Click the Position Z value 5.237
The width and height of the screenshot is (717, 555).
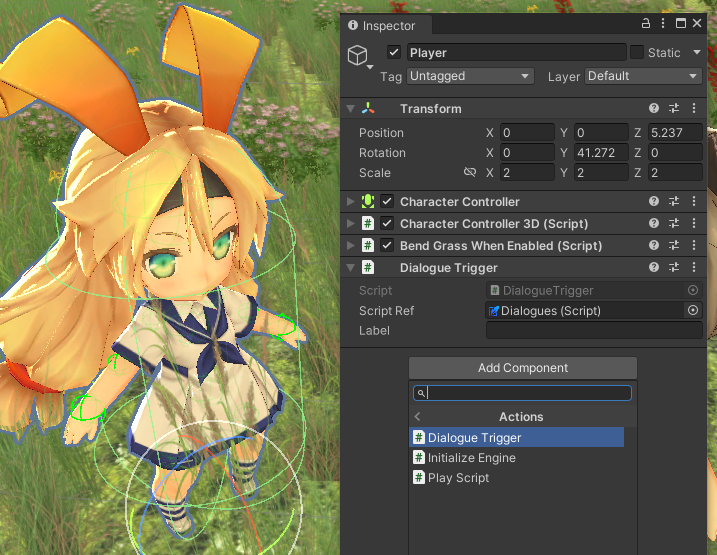point(675,133)
